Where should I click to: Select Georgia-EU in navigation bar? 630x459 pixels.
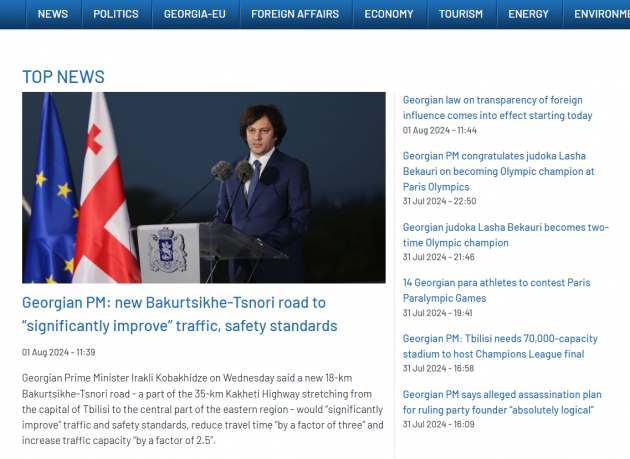[x=194, y=14]
